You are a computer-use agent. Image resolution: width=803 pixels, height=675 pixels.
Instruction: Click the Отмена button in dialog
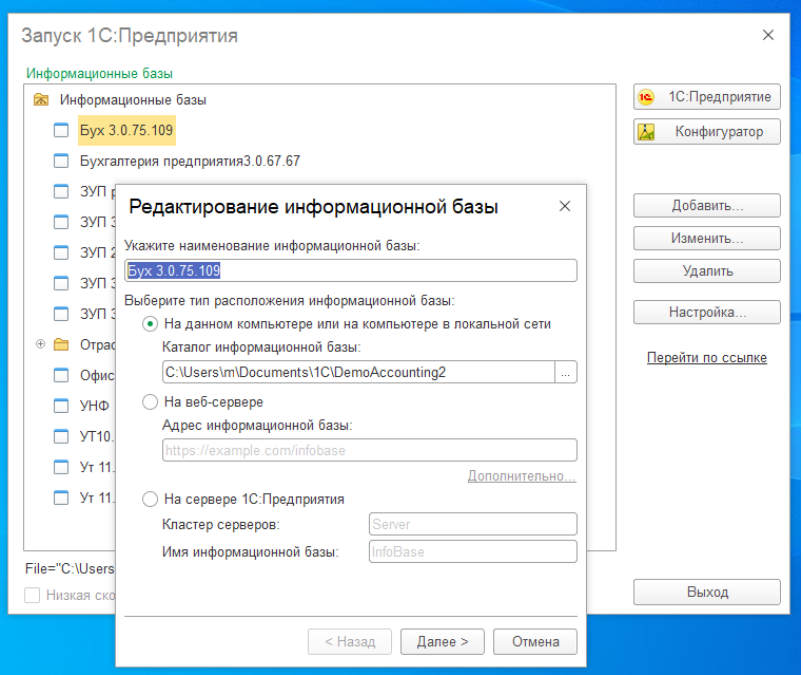click(535, 642)
